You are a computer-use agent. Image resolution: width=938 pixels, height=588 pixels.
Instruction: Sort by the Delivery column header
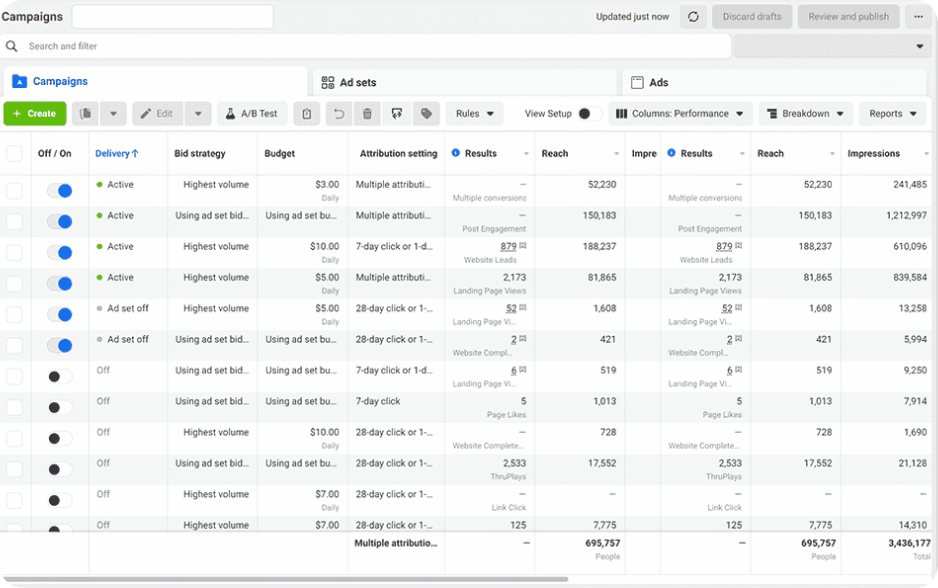(x=117, y=154)
